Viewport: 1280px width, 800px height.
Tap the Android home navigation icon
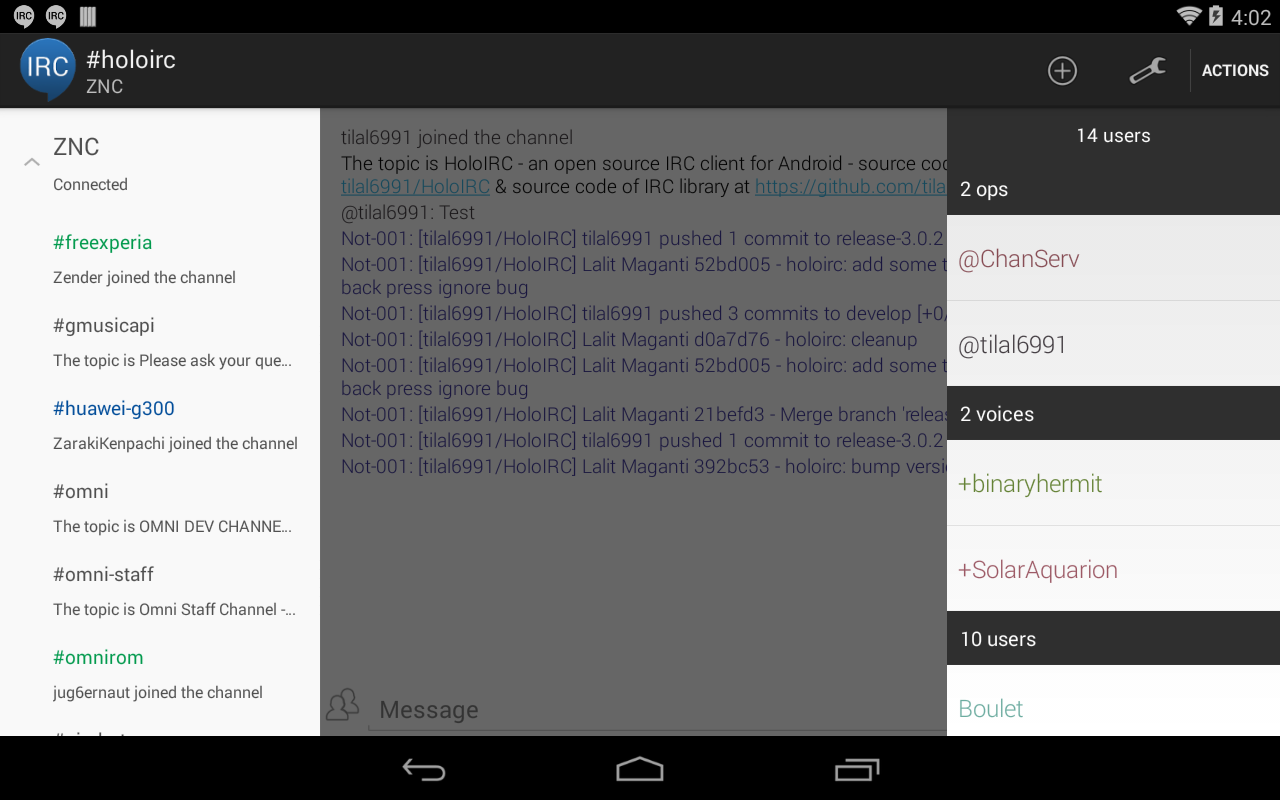(x=640, y=769)
